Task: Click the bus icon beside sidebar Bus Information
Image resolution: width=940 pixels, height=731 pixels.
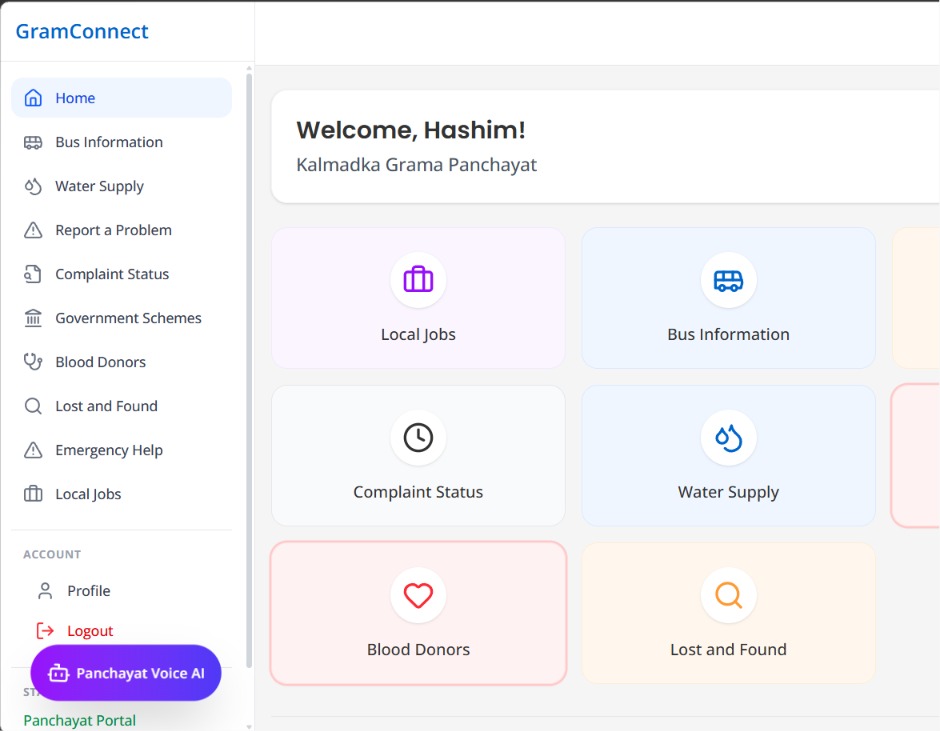Action: [33, 142]
